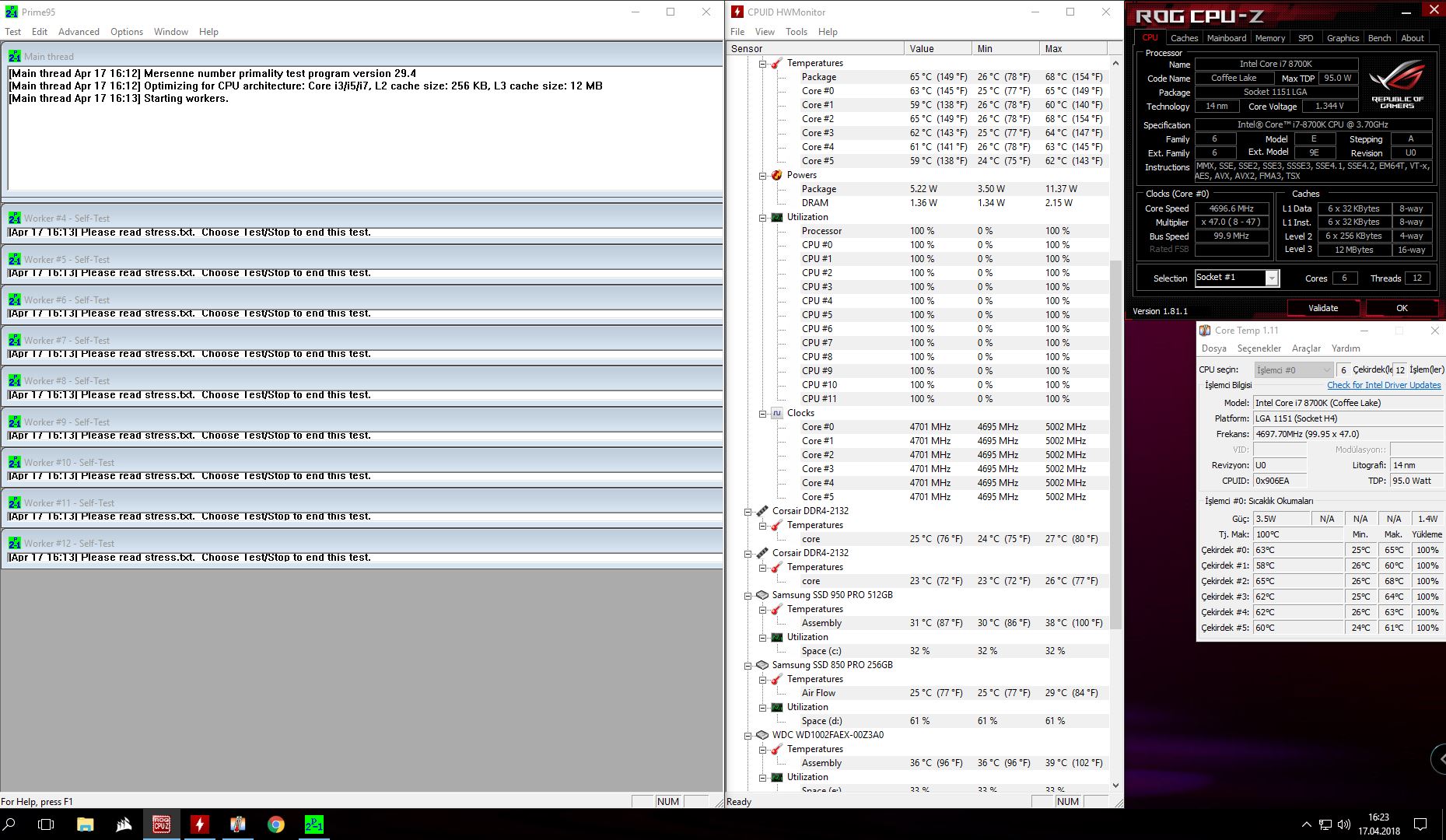Collapse the first Corsair DDR4-2132 node
This screenshot has width=1446, height=840.
(748, 511)
